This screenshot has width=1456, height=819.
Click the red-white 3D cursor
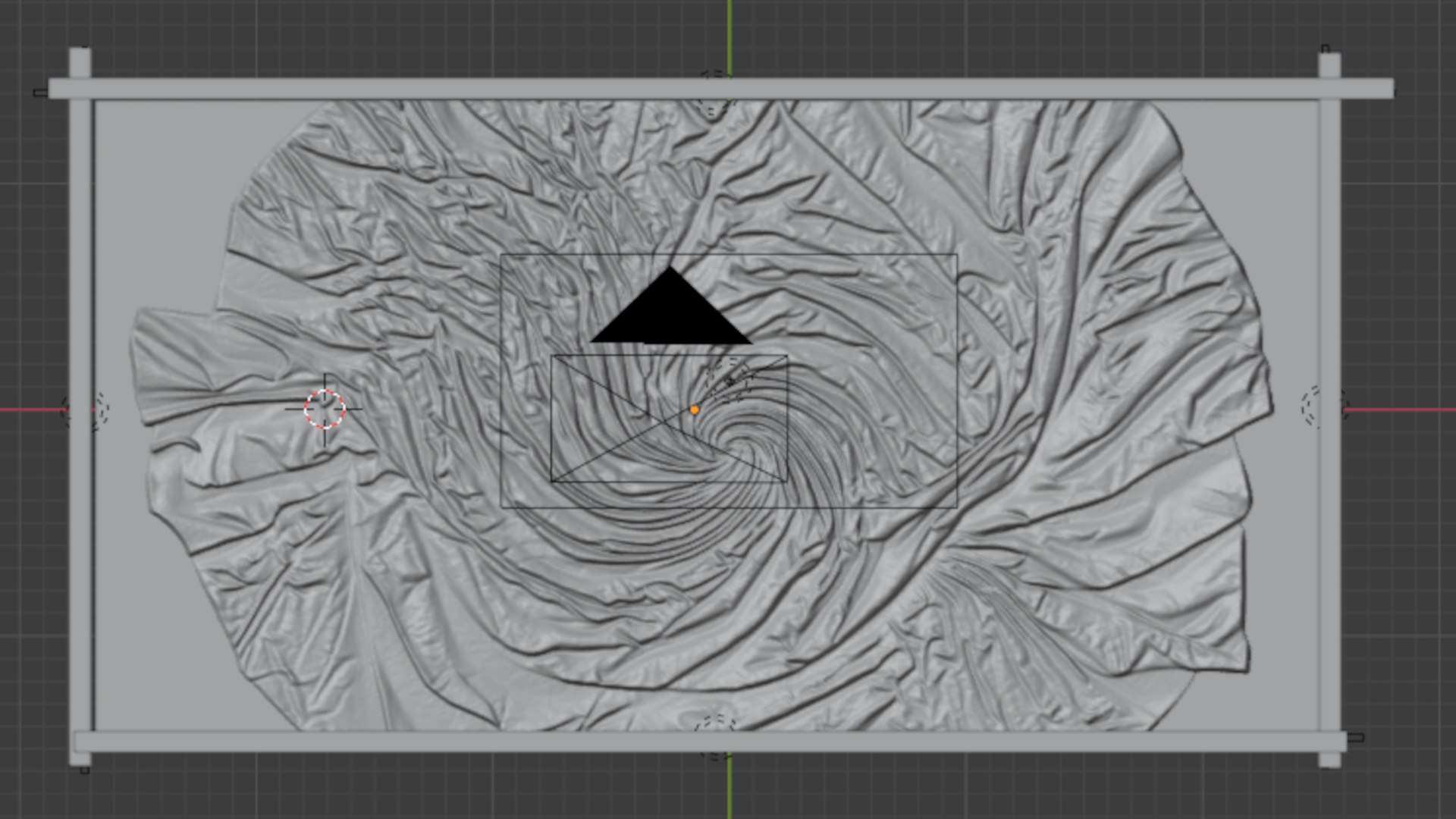[x=325, y=409]
